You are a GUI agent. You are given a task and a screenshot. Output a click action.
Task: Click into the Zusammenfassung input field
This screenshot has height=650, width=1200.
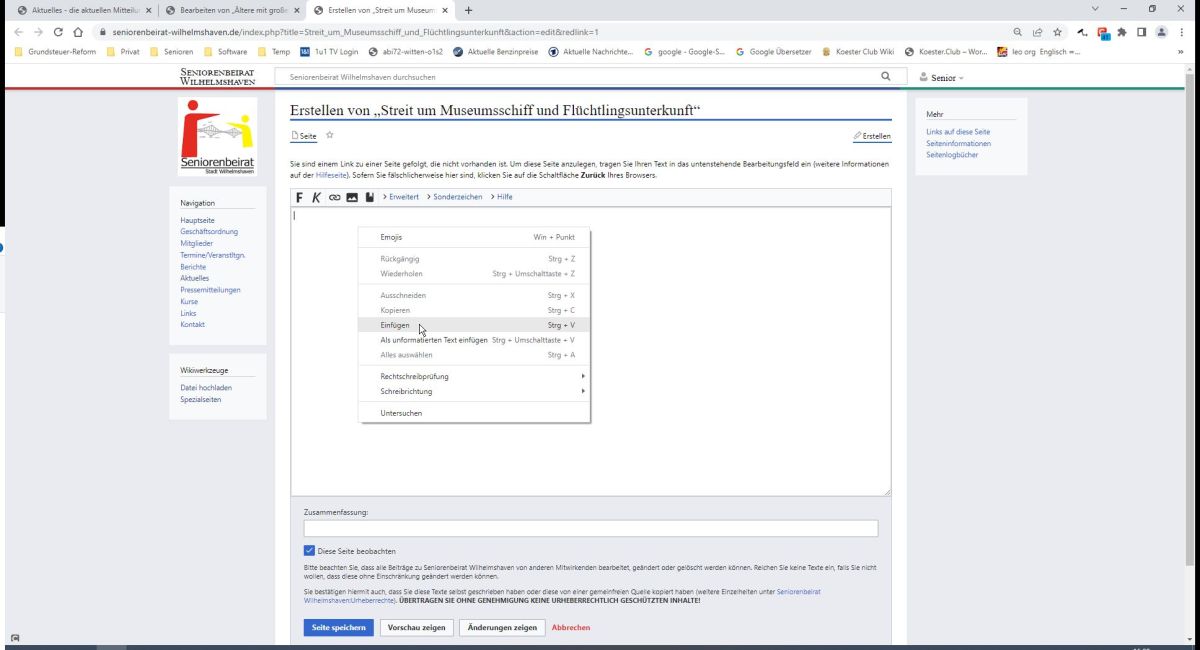click(590, 529)
